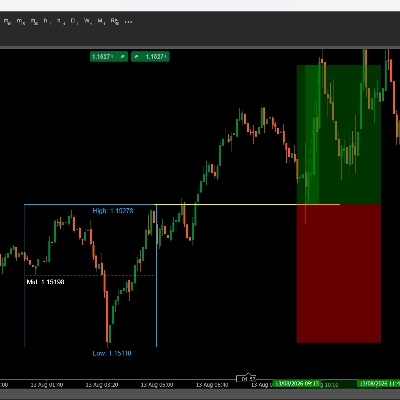Select the Re chart period button
The height and width of the screenshot is (400, 400).
(115, 22)
